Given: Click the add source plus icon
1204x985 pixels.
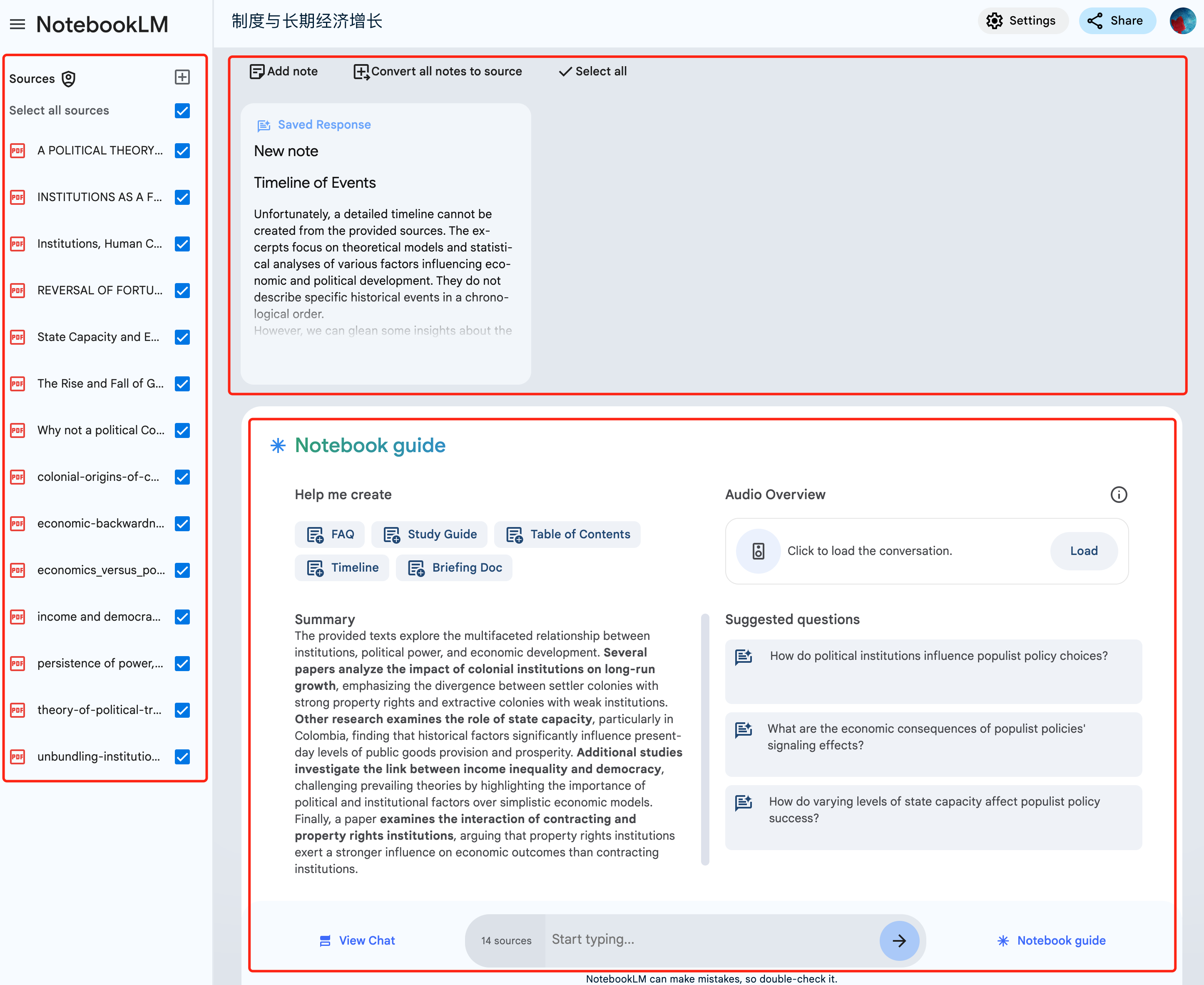Looking at the screenshot, I should (x=182, y=77).
